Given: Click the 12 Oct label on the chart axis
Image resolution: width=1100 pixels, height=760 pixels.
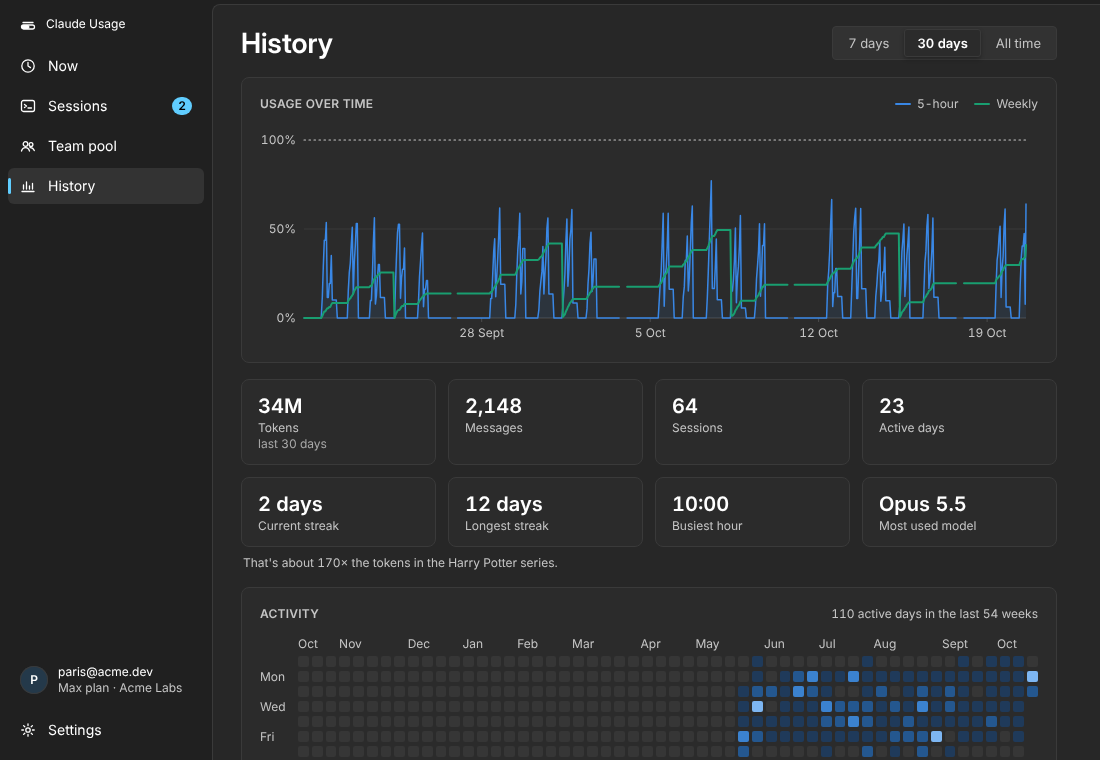Looking at the screenshot, I should coord(819,333).
